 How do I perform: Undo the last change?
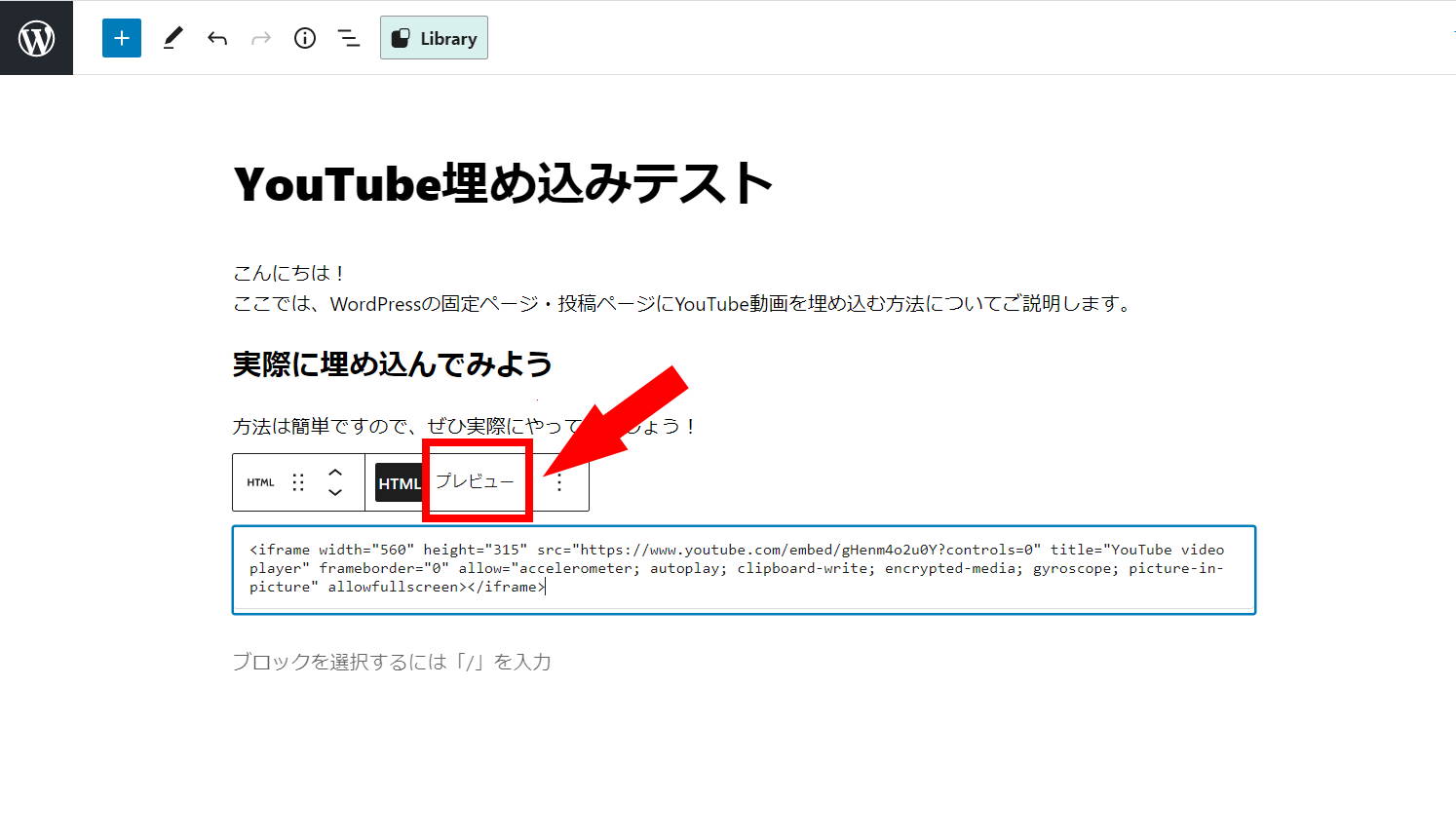217,38
